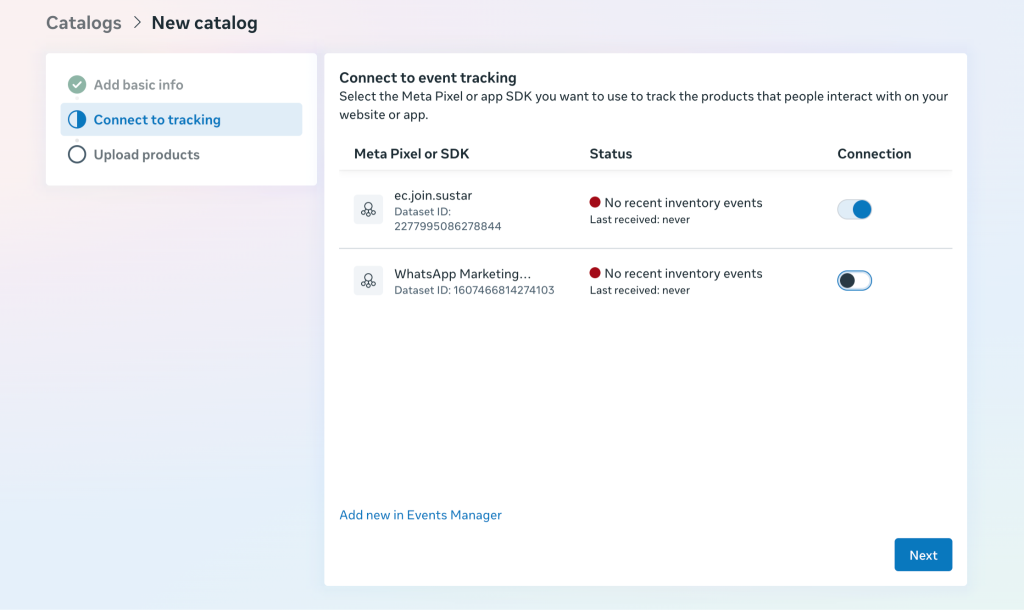Click Last received: never under ec.join.sustar
1024x610 pixels.
[x=639, y=219]
